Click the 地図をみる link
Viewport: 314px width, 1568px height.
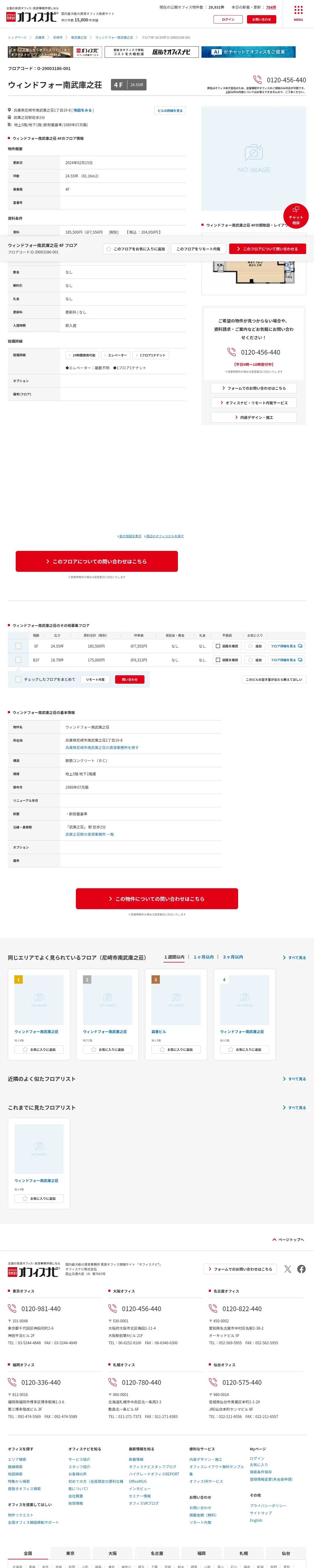(x=82, y=110)
